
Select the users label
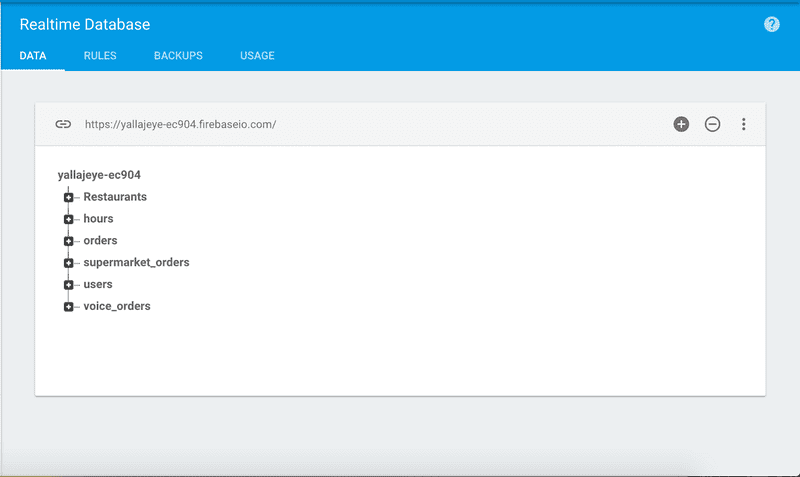tap(97, 284)
